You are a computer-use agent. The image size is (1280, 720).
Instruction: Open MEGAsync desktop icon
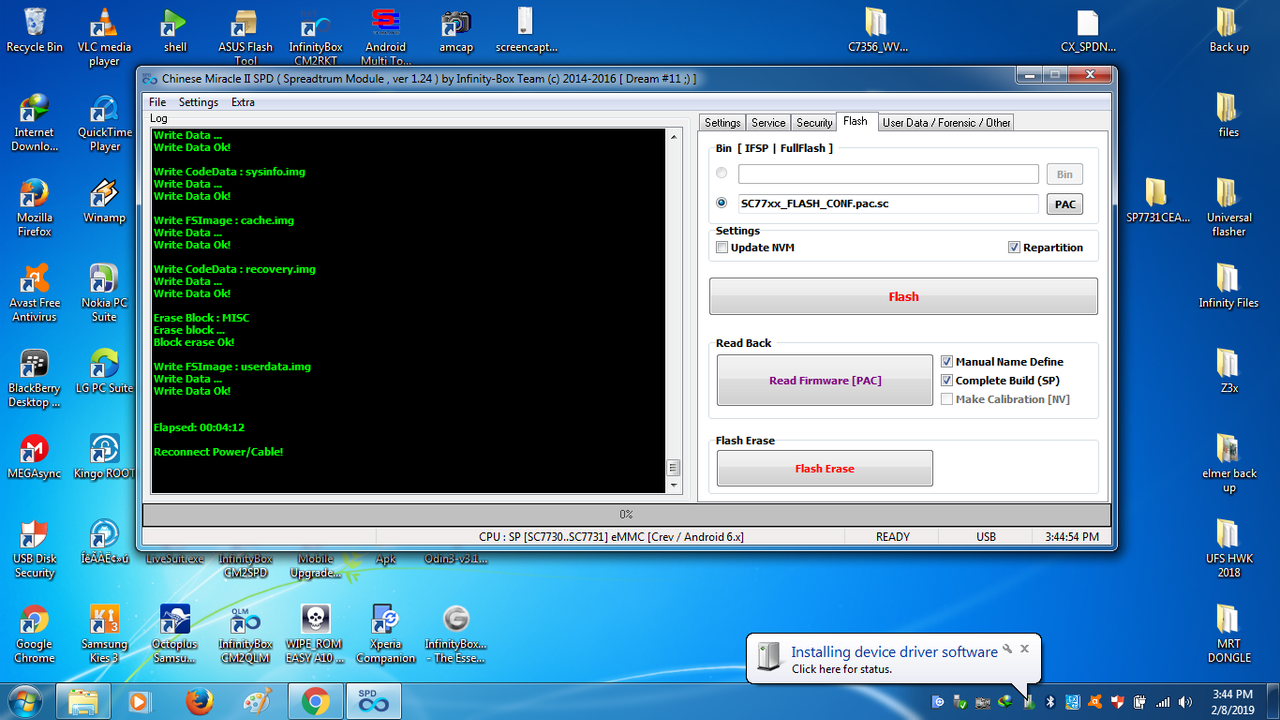click(34, 457)
